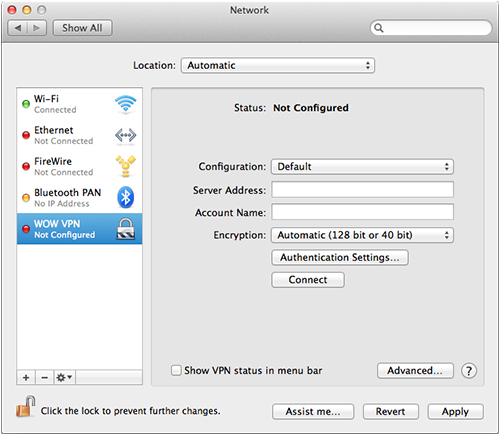The height and width of the screenshot is (435, 500).
Task: Click Show All in the toolbar
Action: coord(82,28)
